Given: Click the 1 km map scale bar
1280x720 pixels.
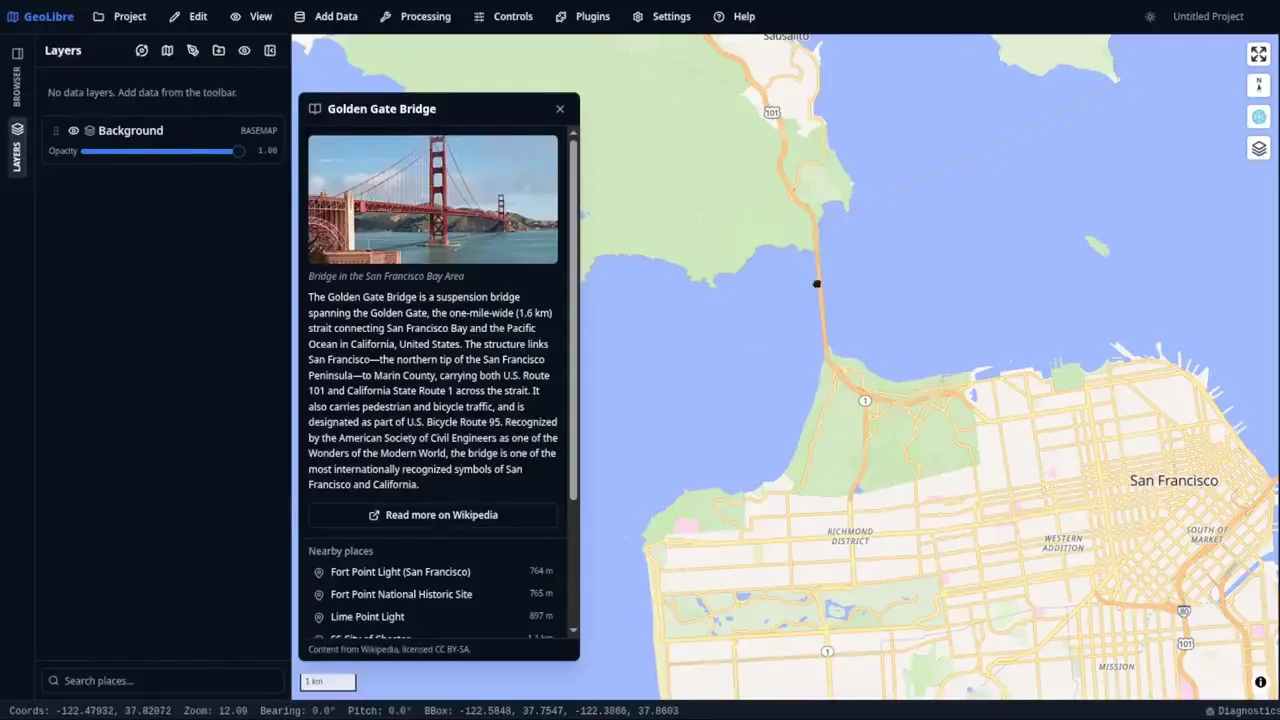Looking at the screenshot, I should (x=328, y=682).
